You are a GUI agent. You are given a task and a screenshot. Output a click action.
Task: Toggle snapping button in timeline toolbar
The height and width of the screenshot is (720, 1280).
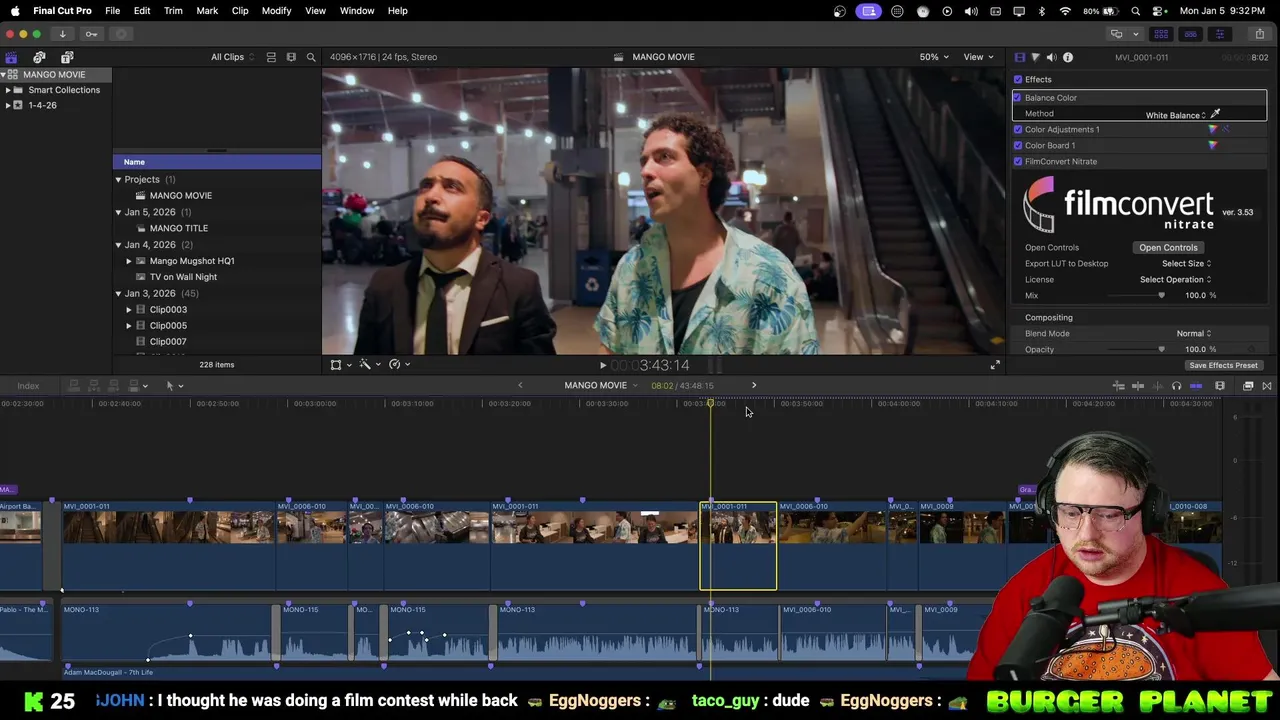click(1196, 386)
